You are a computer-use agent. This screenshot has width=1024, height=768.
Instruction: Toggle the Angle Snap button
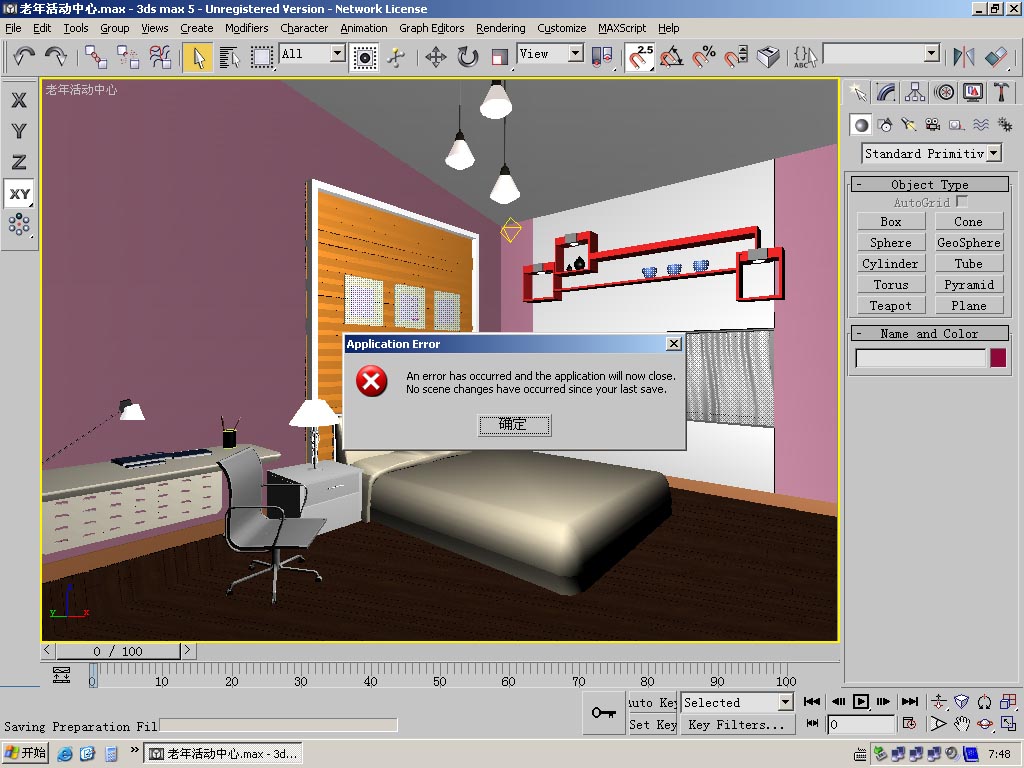tap(671, 57)
